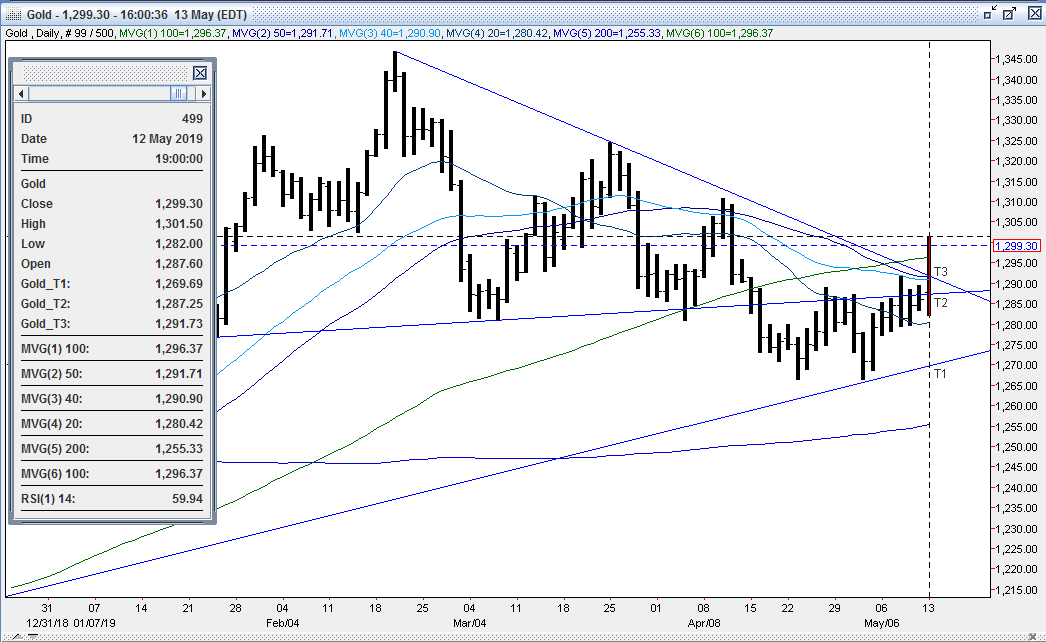Click the MVG(4) 20=1,280.42 legend entry
The image size is (1046, 642).
[496, 33]
